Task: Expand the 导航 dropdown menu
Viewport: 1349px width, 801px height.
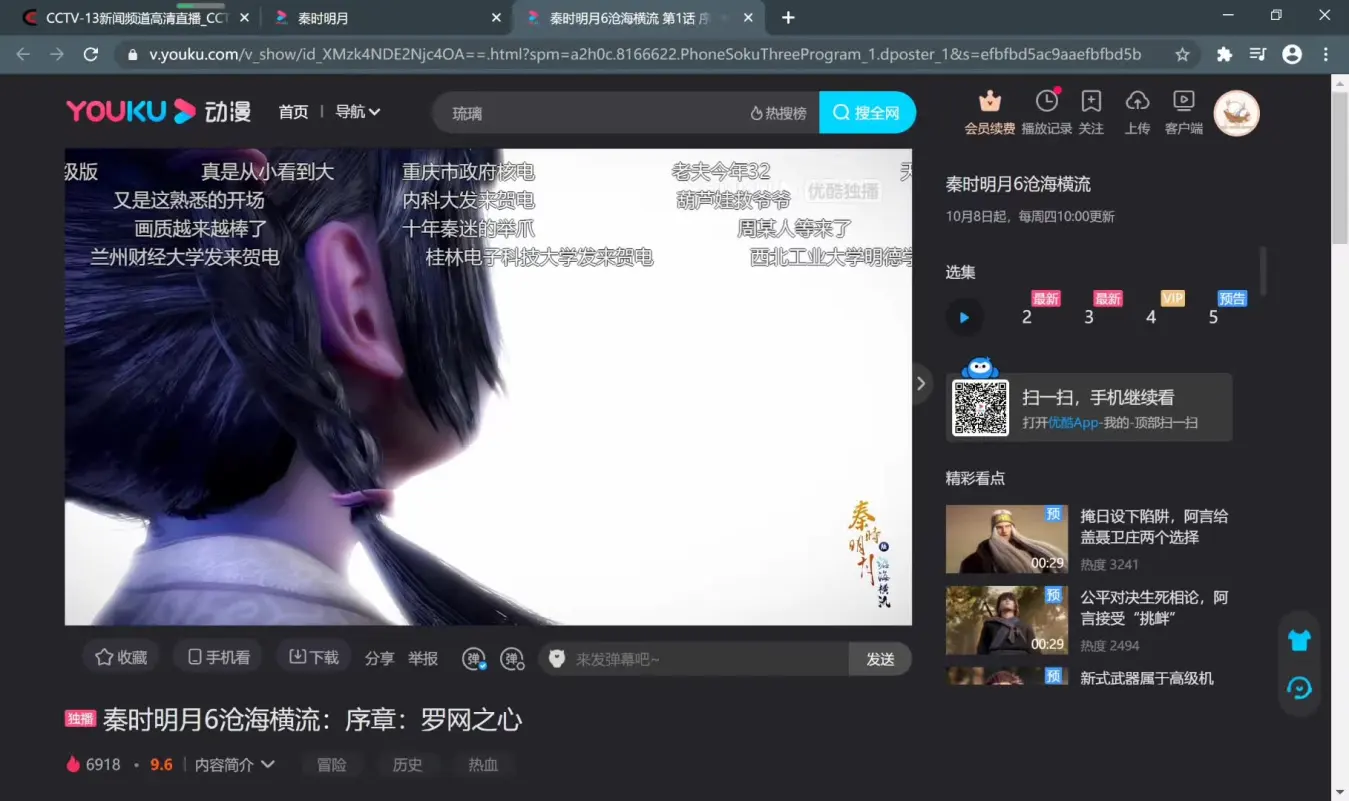Action: [x=358, y=112]
